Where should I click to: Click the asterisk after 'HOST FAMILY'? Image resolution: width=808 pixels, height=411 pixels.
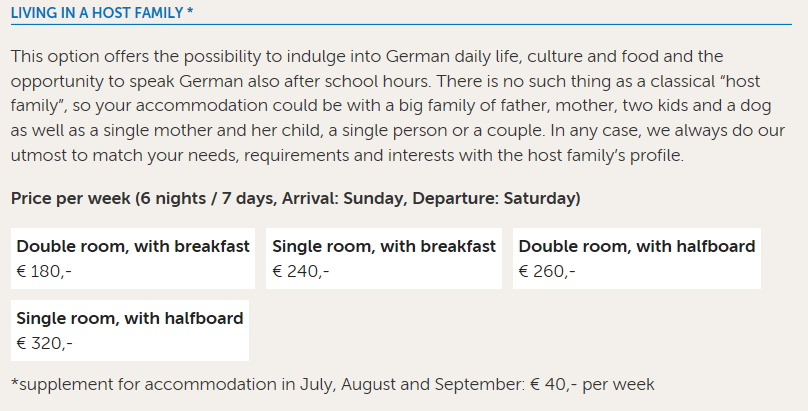pyautogui.click(x=190, y=10)
